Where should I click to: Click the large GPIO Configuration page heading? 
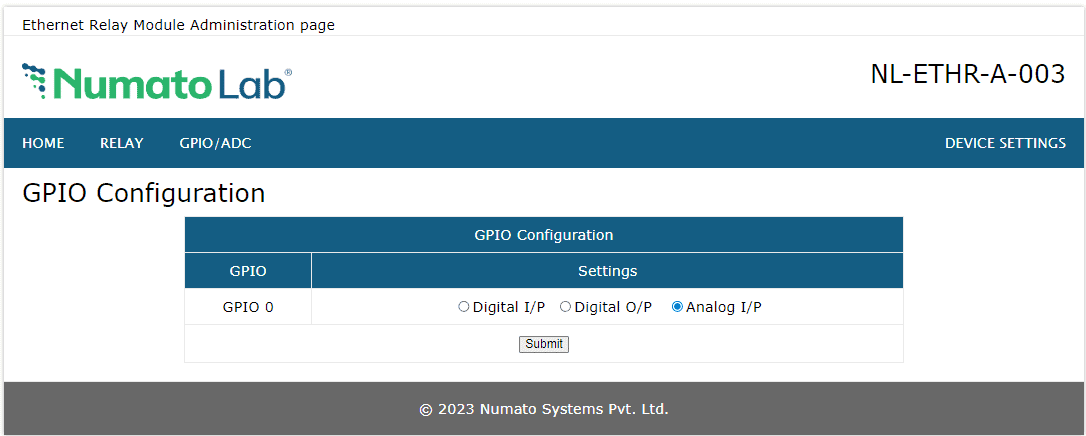pyautogui.click(x=143, y=193)
